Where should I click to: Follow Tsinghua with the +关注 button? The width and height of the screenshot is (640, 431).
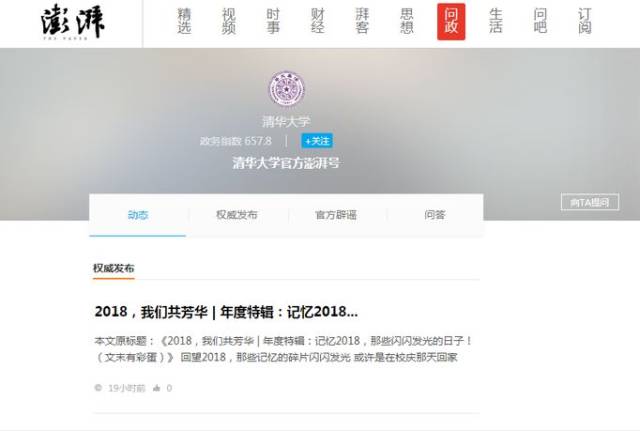[317, 141]
